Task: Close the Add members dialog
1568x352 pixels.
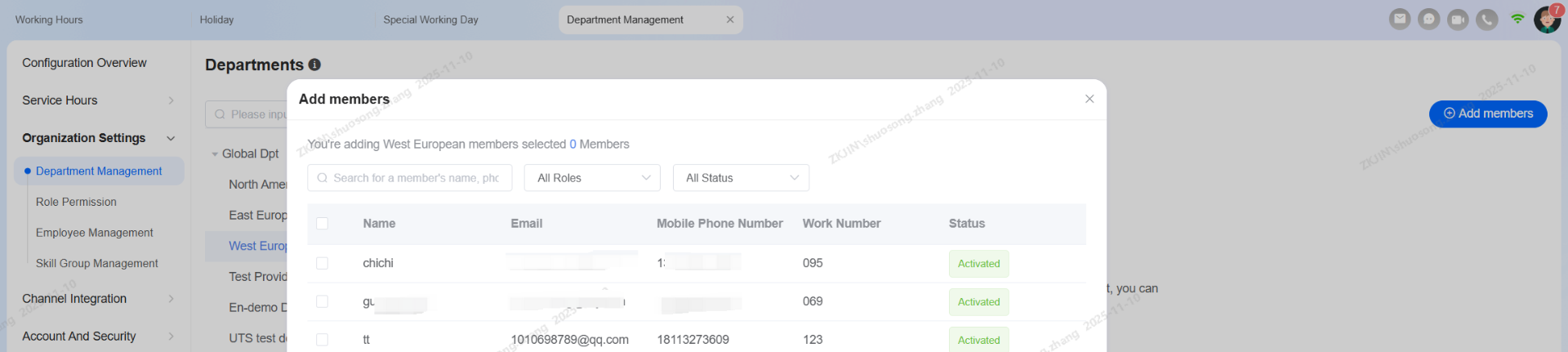Action: (1089, 99)
